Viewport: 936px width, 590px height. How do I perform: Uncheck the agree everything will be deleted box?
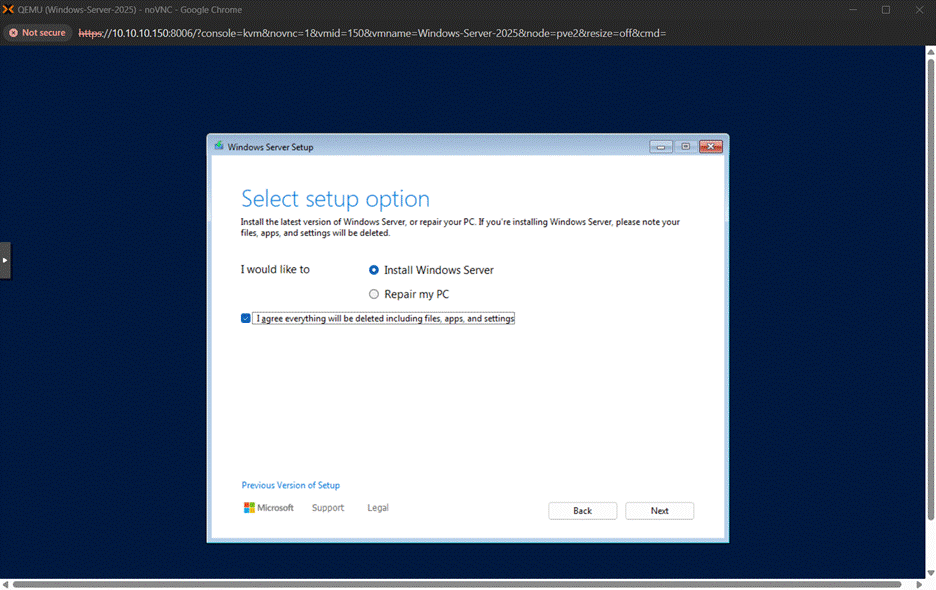click(x=246, y=319)
